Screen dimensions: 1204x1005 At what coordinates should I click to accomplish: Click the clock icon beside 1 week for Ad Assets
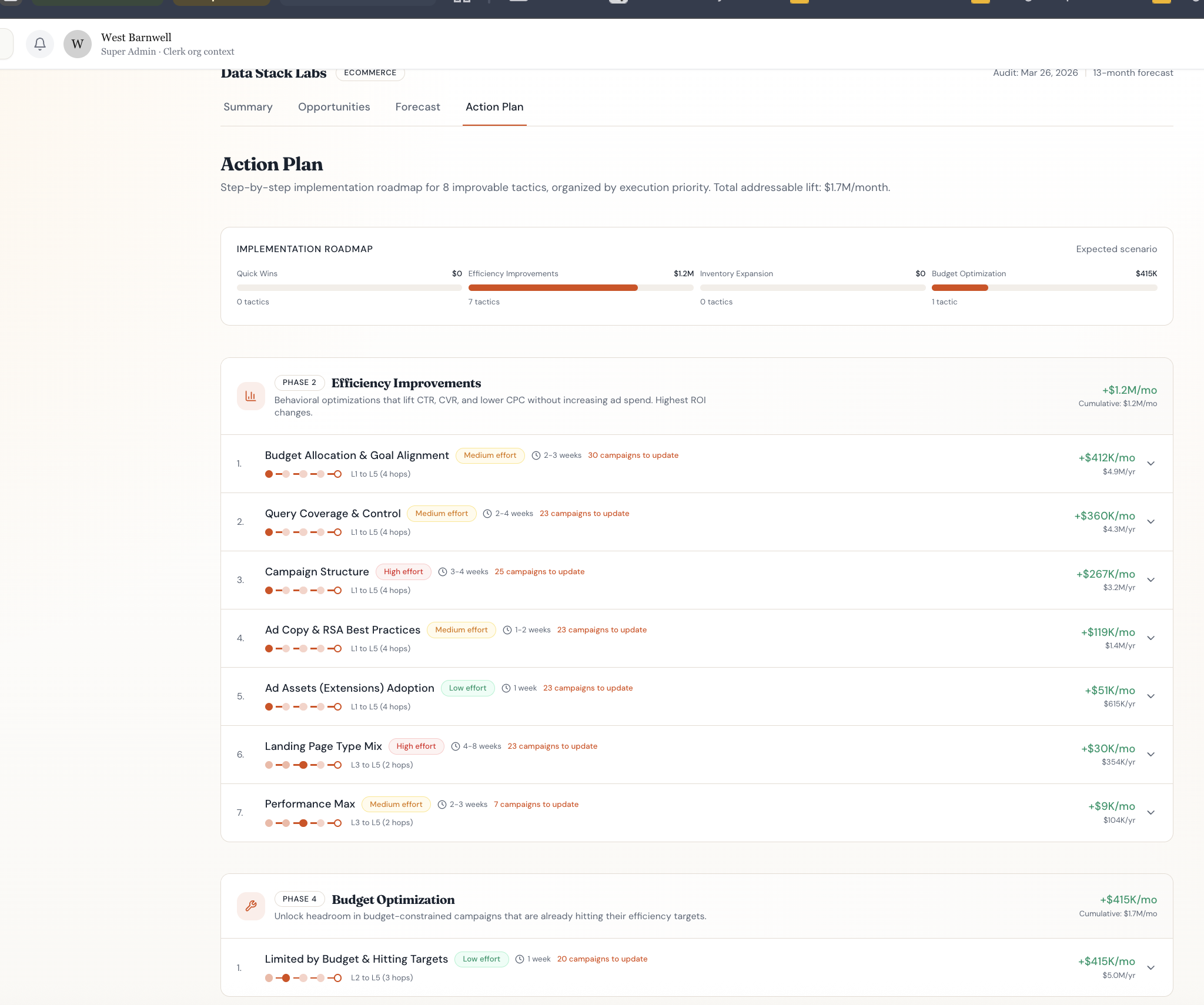coord(506,688)
